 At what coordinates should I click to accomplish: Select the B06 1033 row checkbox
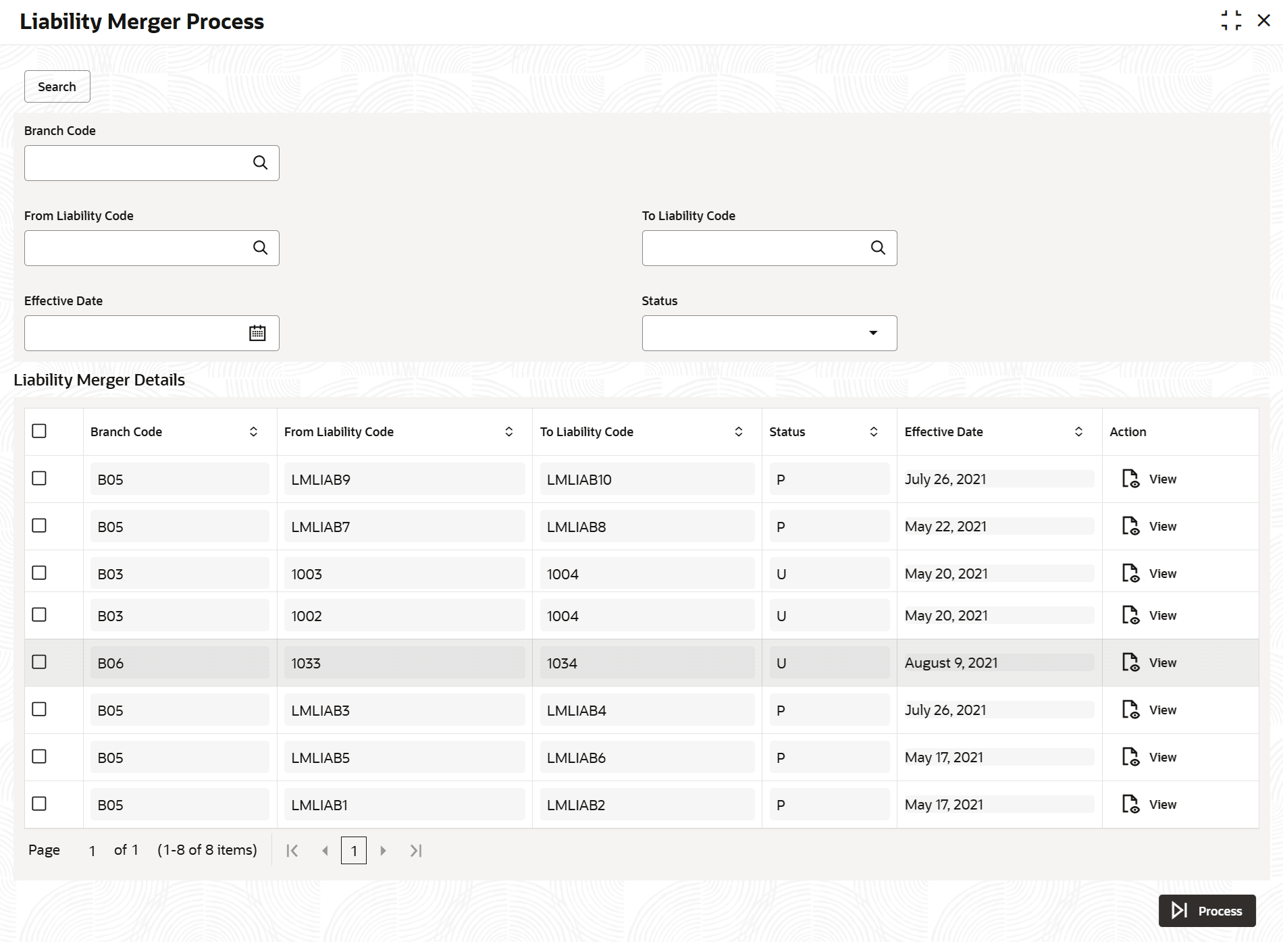pyautogui.click(x=39, y=662)
